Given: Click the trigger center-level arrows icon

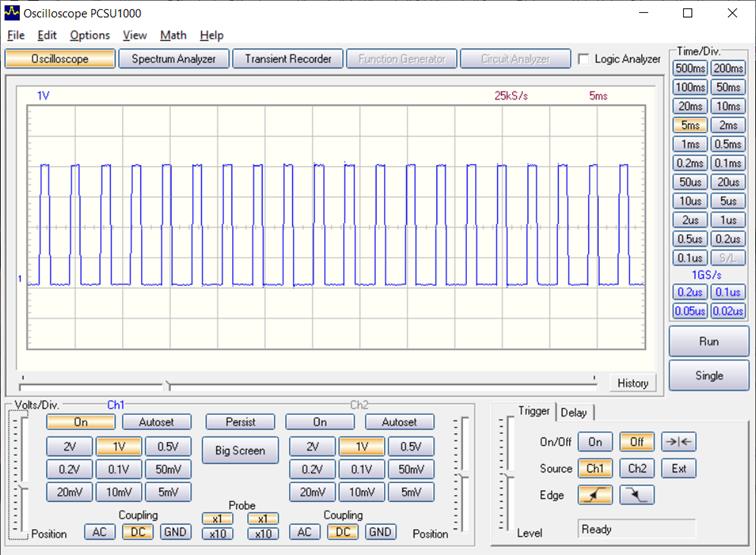Looking at the screenshot, I should click(679, 442).
